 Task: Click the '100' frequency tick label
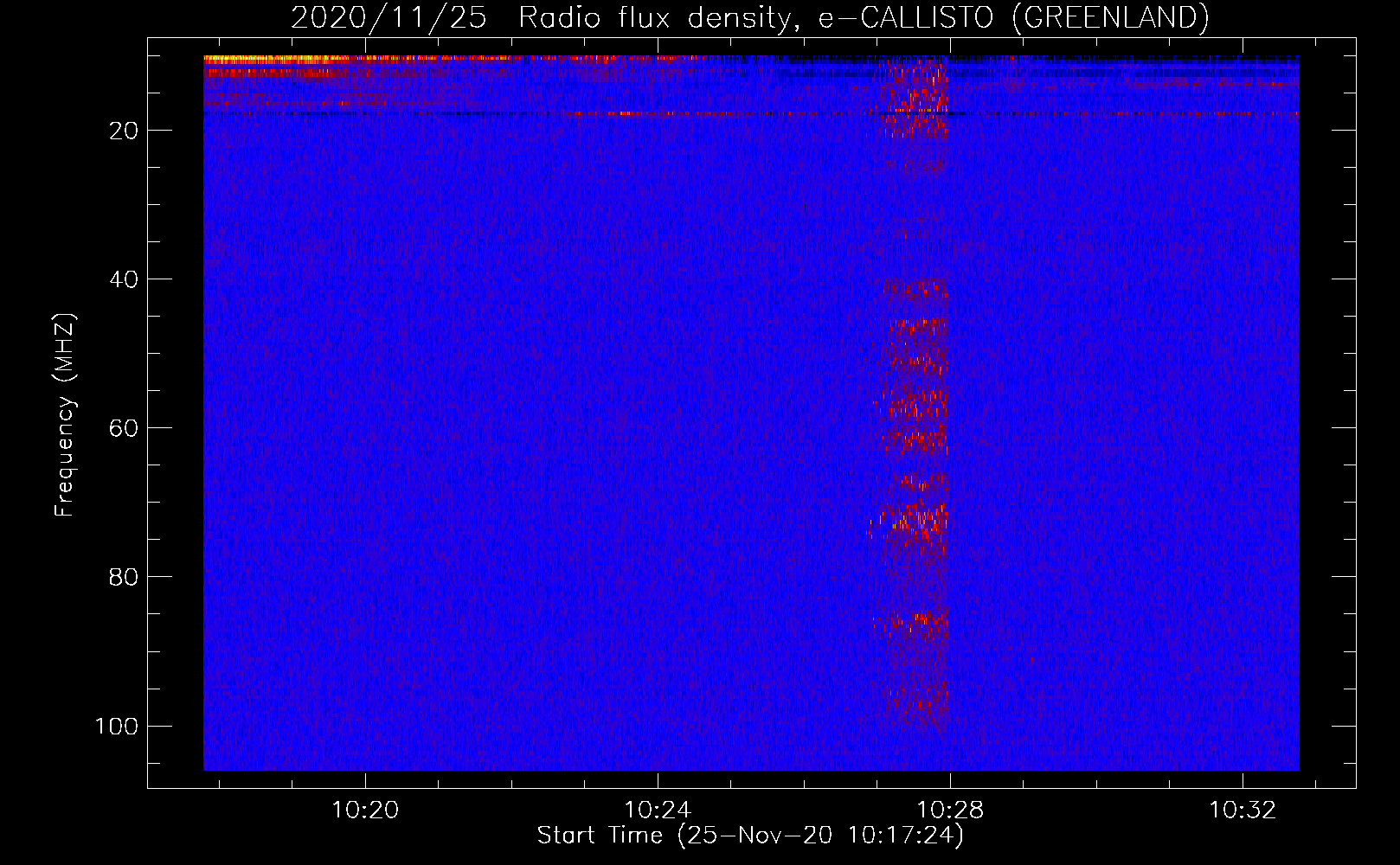(x=117, y=726)
